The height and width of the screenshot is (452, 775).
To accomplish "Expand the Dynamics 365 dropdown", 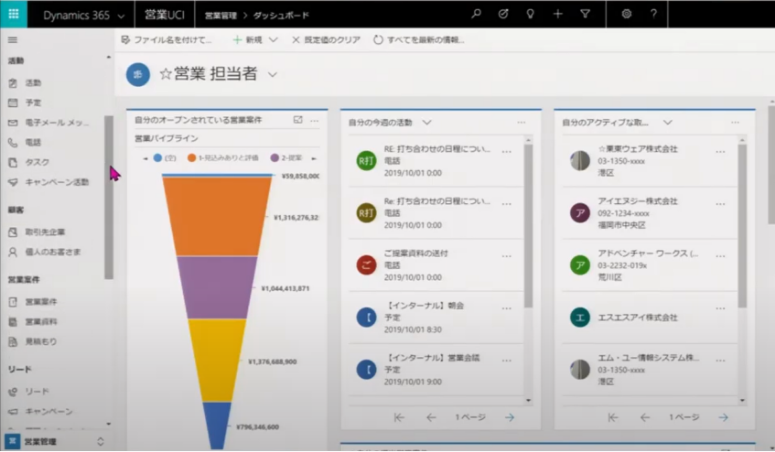I will 121,15.
